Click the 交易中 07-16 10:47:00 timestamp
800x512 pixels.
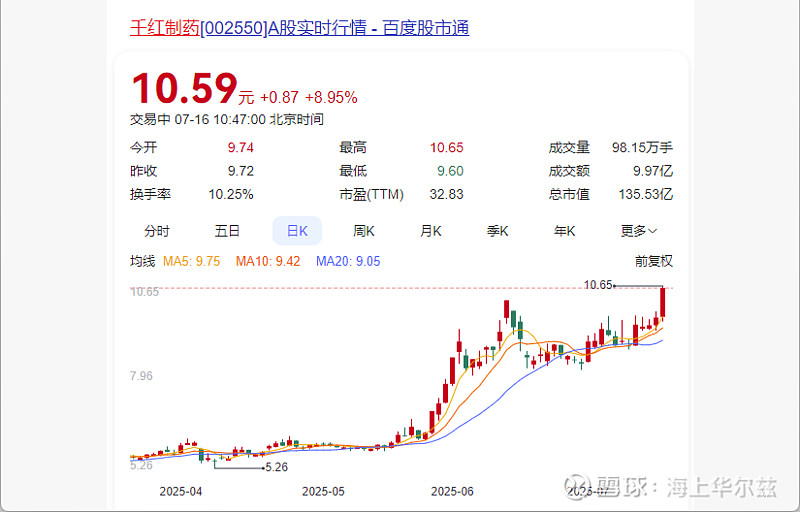pyautogui.click(x=227, y=119)
